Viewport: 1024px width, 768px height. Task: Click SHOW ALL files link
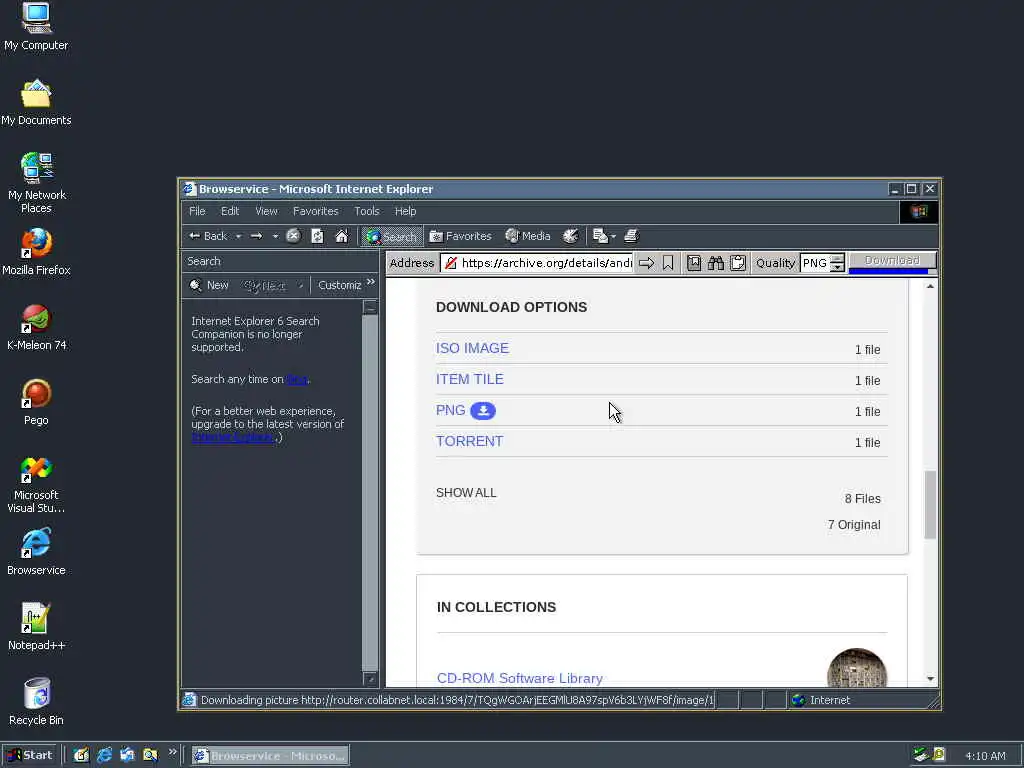coord(466,493)
